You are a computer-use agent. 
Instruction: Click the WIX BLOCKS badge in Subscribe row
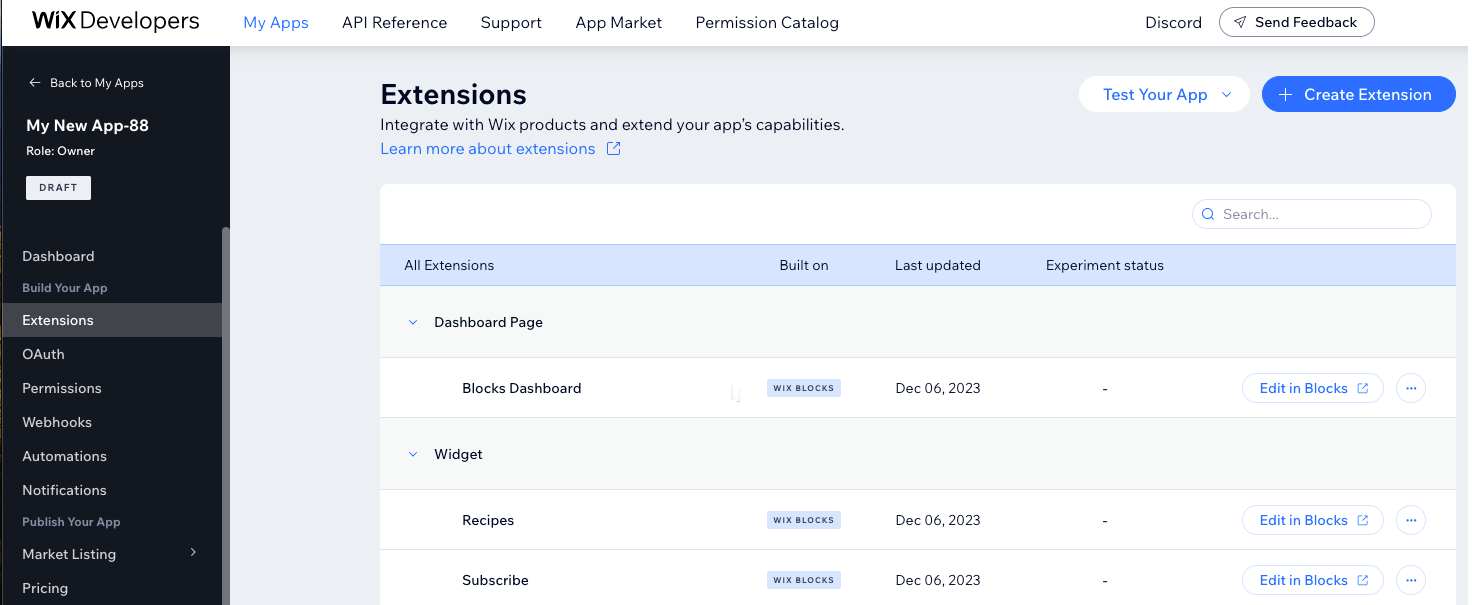click(804, 580)
